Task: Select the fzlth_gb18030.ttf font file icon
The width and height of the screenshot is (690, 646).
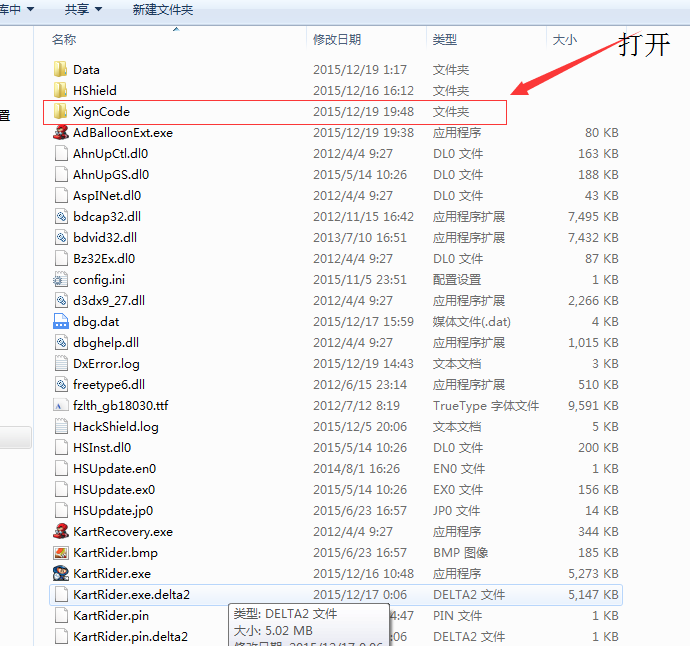Action: click(61, 405)
